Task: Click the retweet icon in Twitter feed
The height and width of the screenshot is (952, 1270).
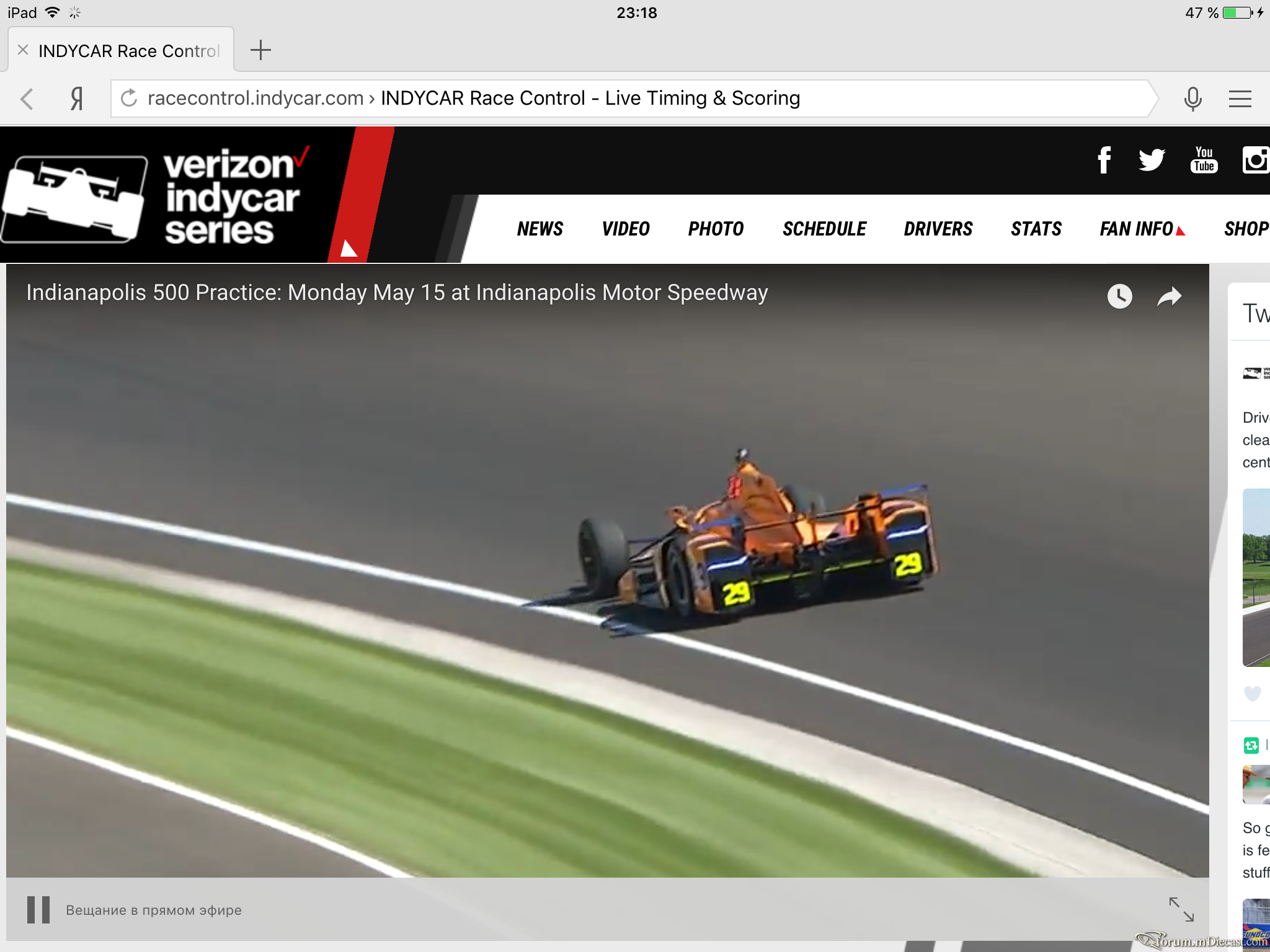Action: coord(1251,745)
